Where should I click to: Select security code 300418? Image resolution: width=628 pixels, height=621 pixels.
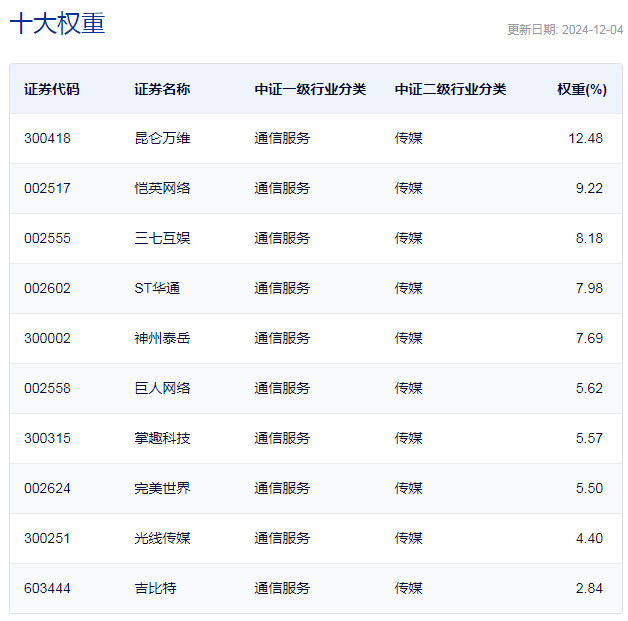[x=47, y=138]
